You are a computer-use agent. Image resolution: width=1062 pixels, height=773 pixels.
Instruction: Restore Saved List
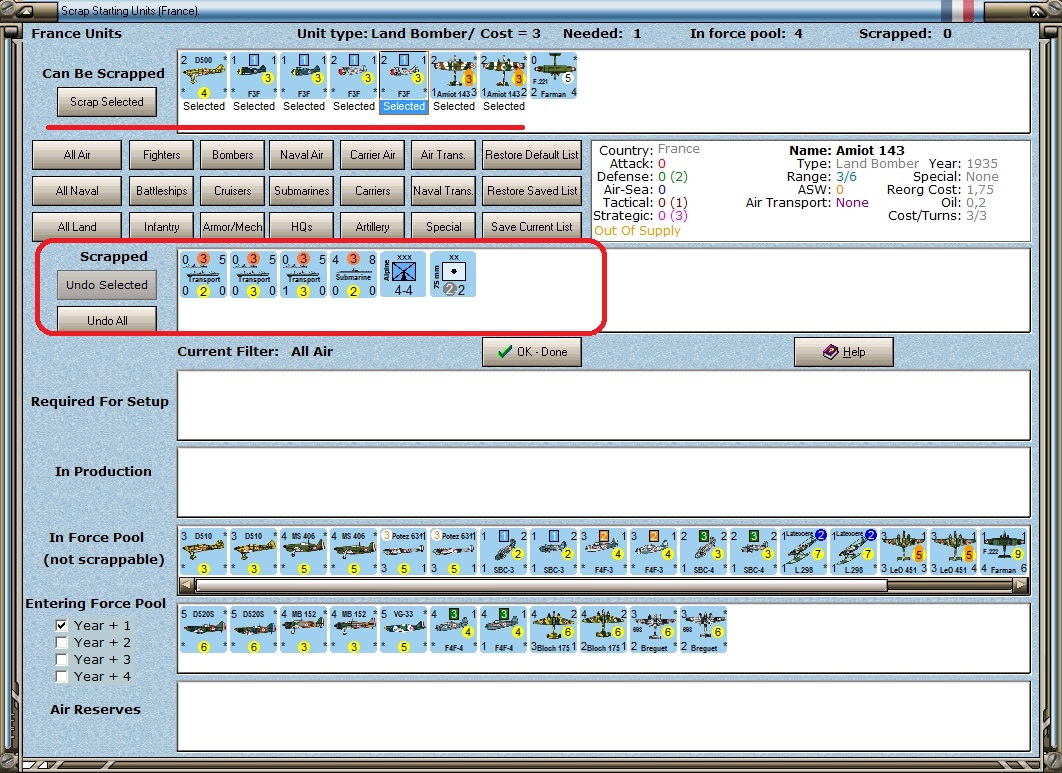pos(532,191)
